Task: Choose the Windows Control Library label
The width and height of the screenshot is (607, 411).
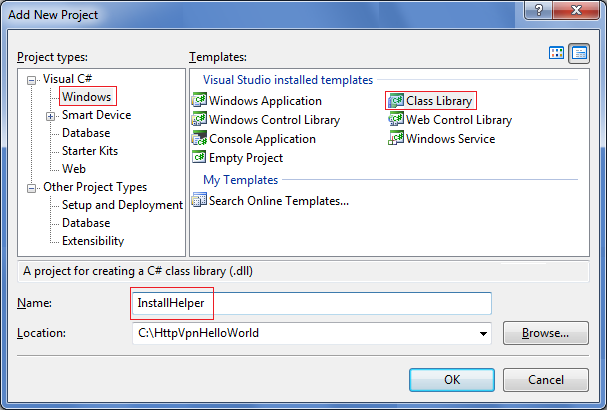Action: coord(274,120)
